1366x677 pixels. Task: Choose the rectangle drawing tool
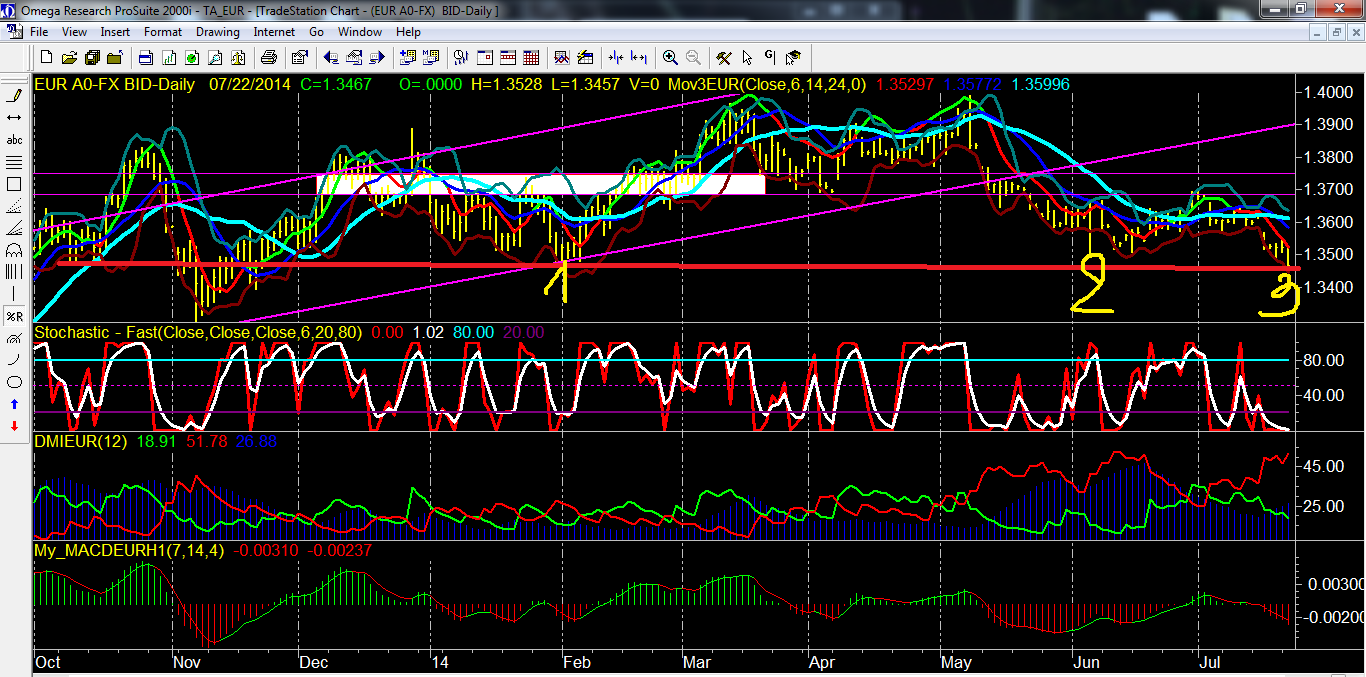click(15, 184)
